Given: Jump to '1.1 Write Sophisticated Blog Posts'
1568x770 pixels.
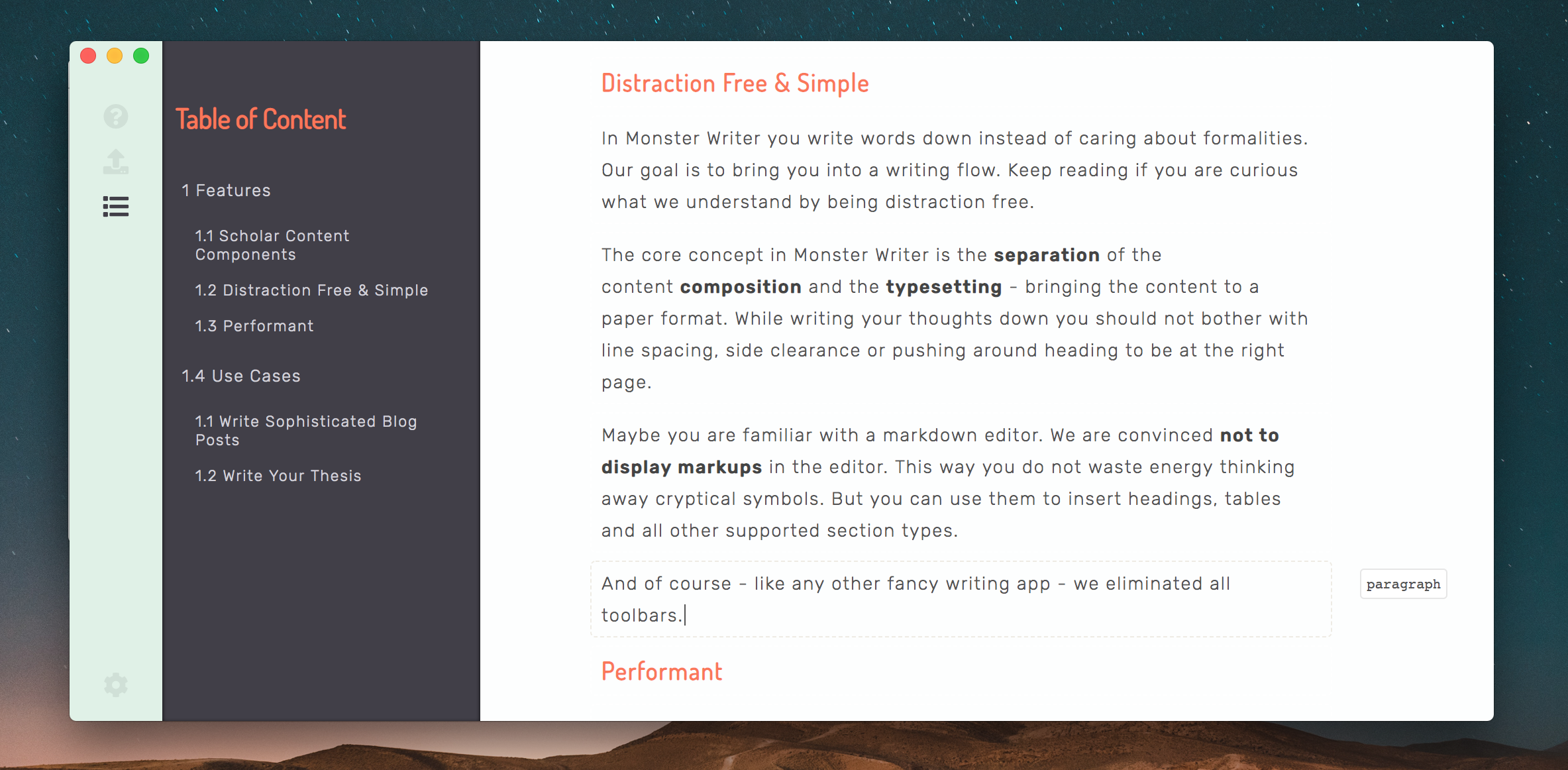Looking at the screenshot, I should (x=306, y=431).
